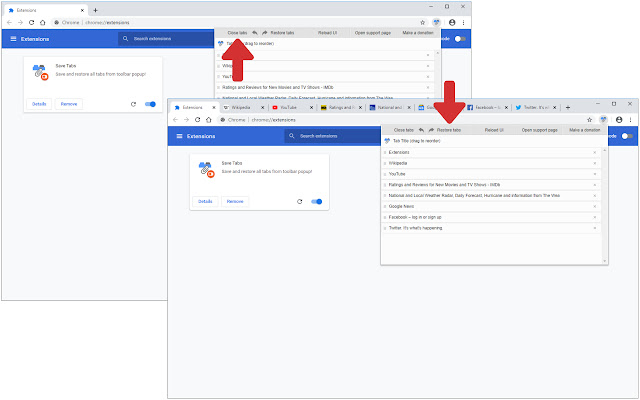Click home icon in front window toolbar
The width and height of the screenshot is (640, 400).
(209, 120)
